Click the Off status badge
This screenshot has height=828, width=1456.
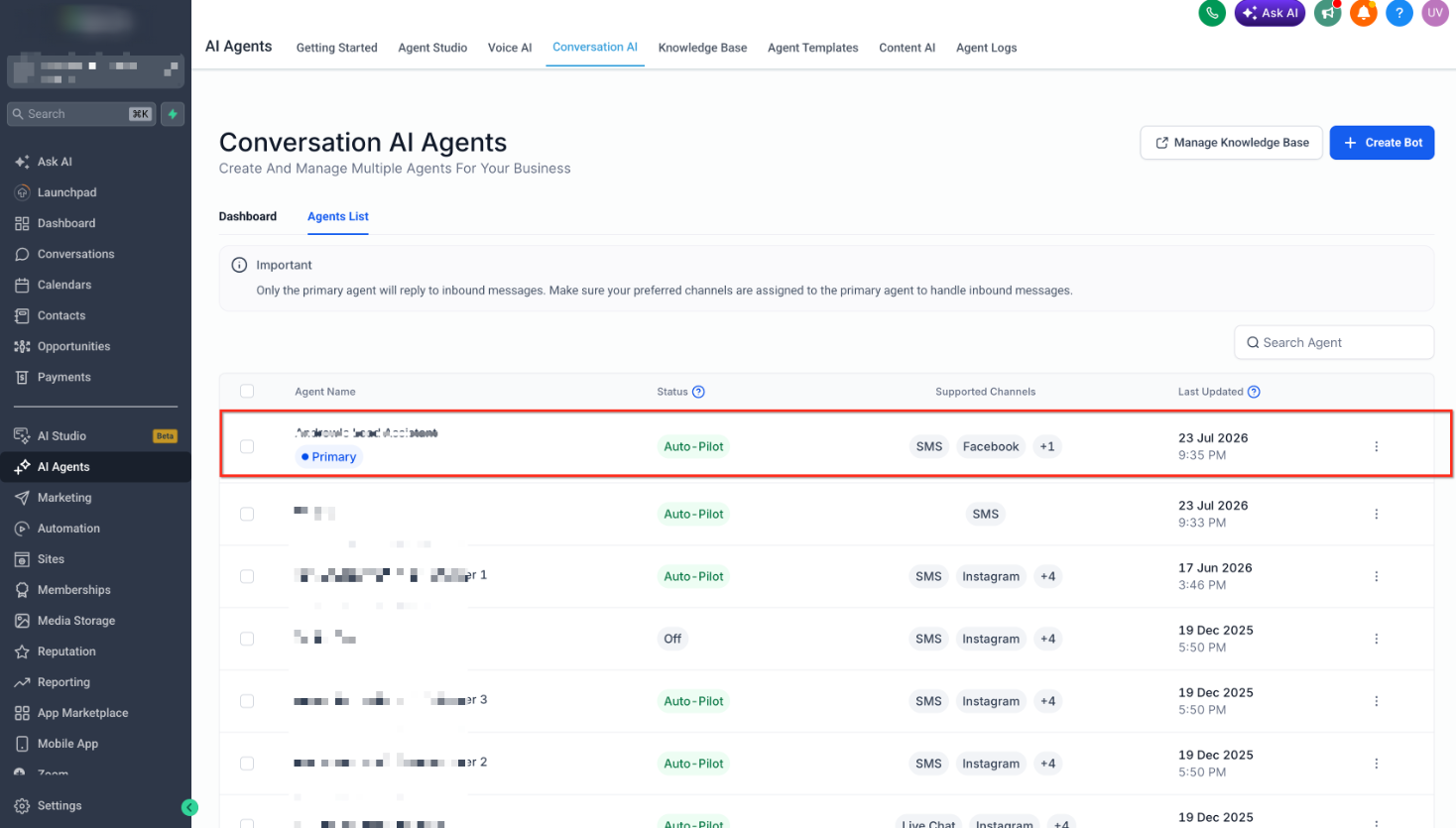pos(672,639)
